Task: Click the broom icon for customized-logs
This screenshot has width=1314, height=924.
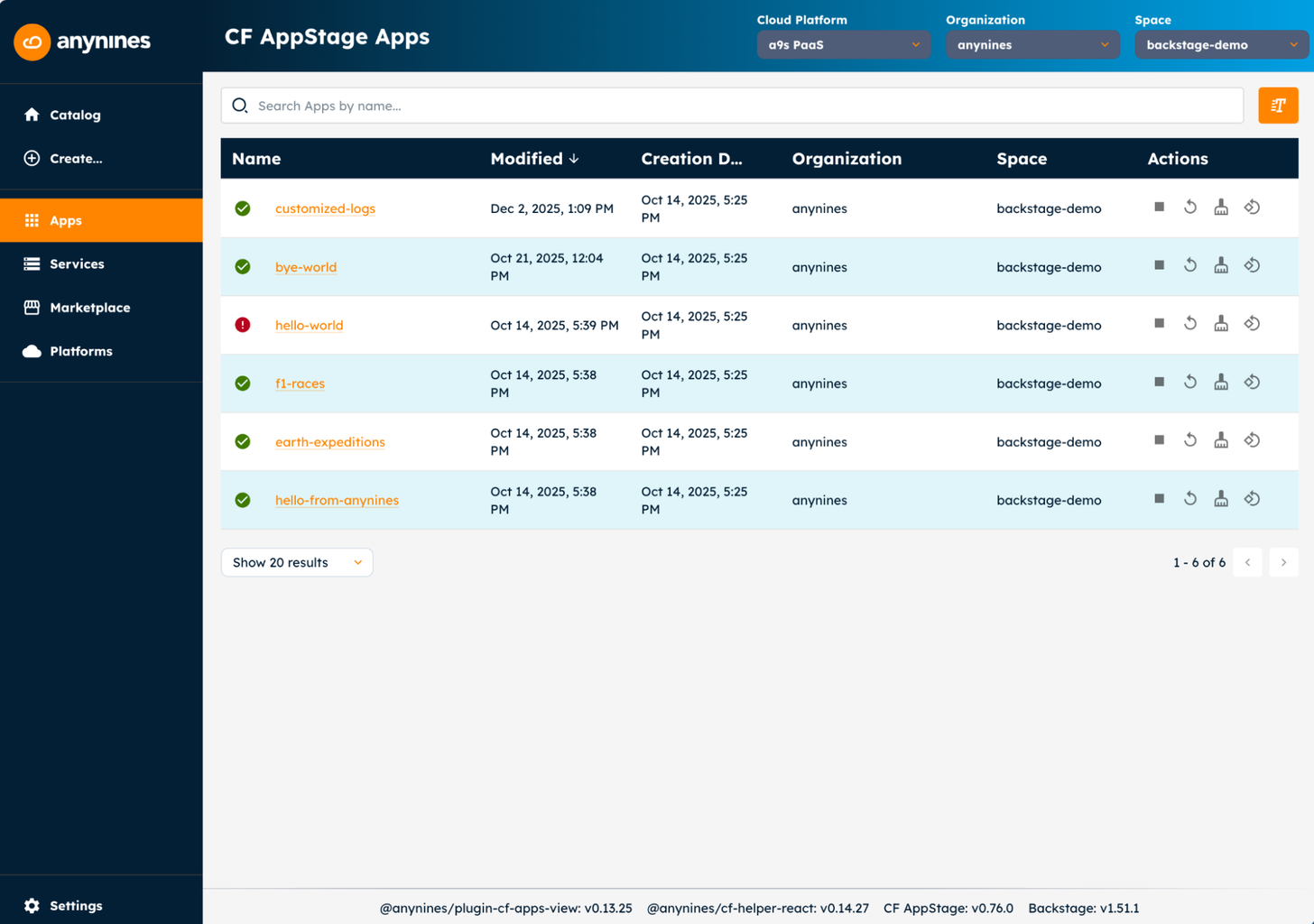Action: pyautogui.click(x=1221, y=208)
